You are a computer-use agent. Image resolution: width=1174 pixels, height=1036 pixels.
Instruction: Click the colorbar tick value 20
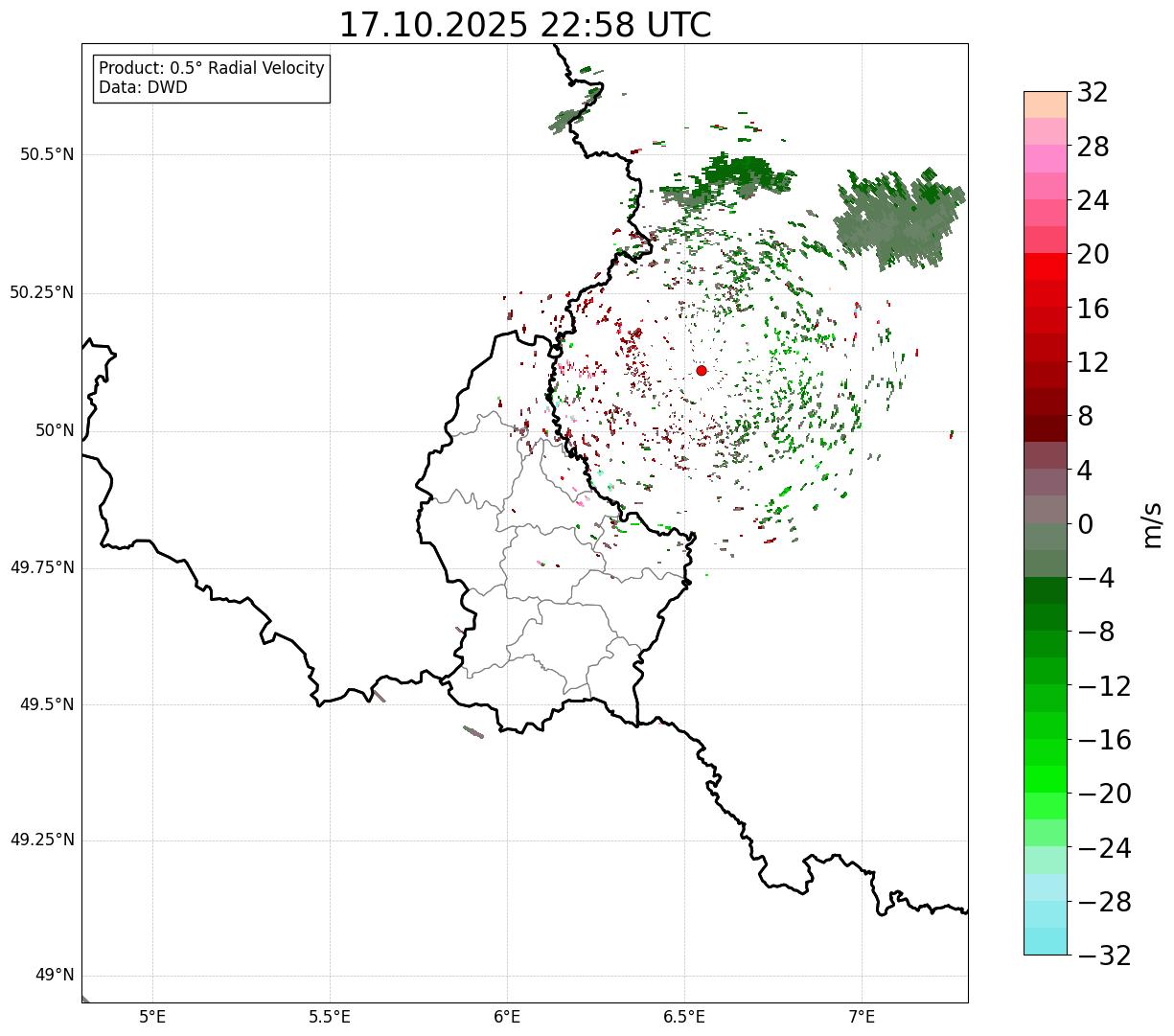click(x=1093, y=255)
